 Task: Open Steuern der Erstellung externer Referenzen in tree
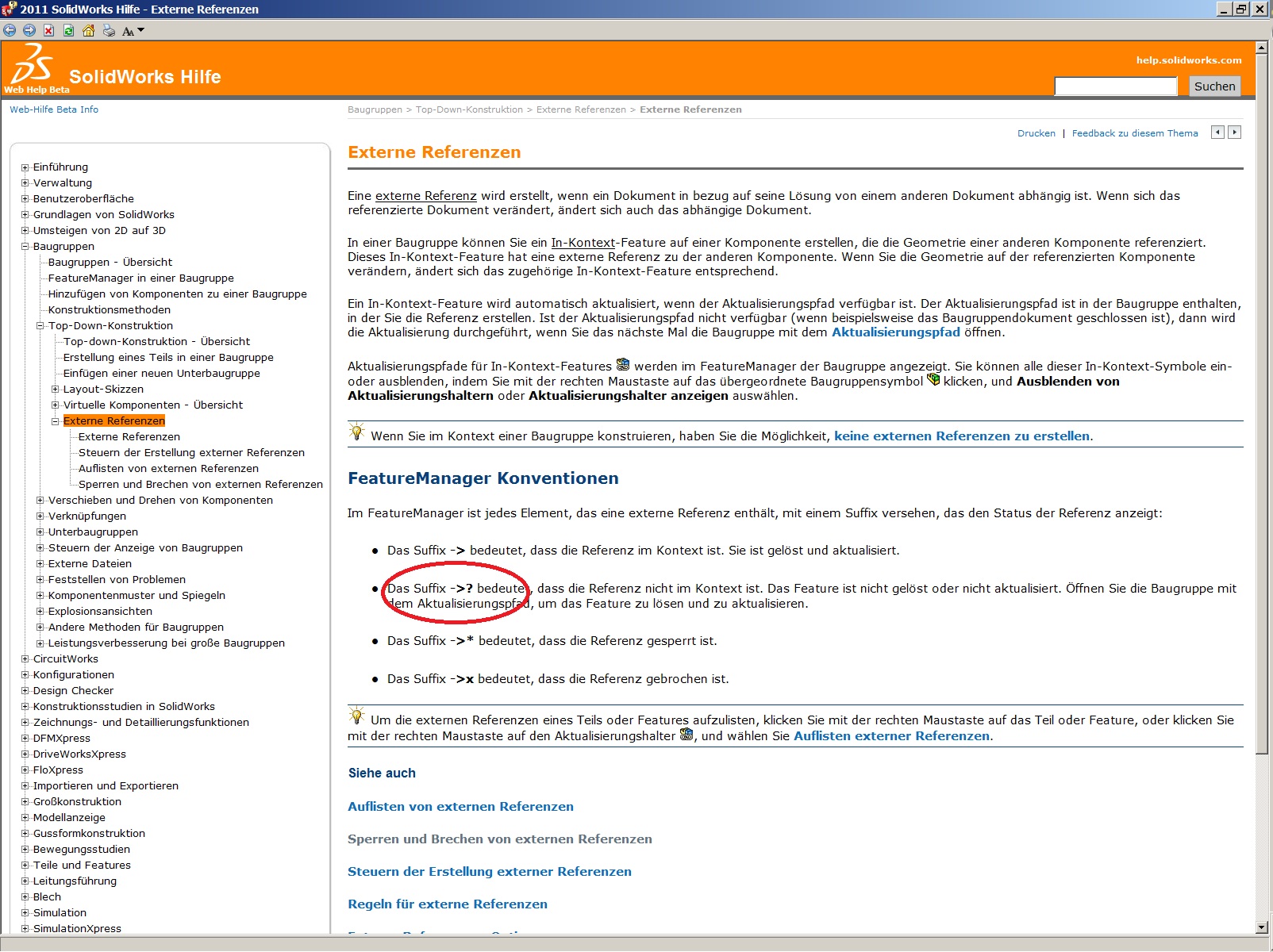click(x=191, y=453)
